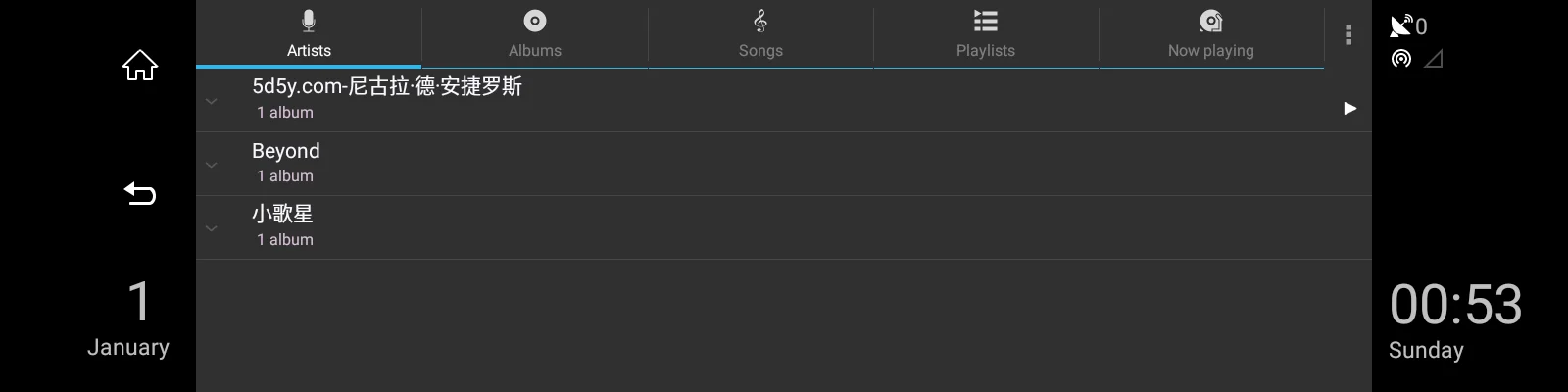This screenshot has height=392, width=1568.
Task: Tap the Songs treble clef icon
Action: pyautogui.click(x=760, y=21)
